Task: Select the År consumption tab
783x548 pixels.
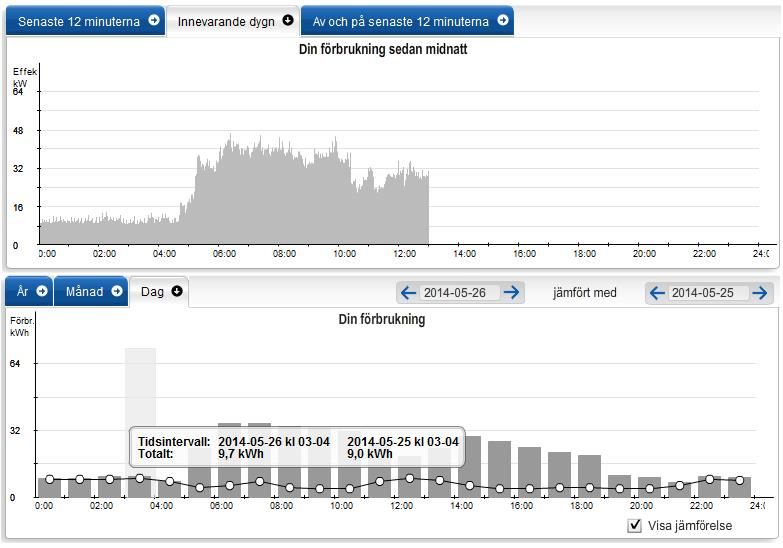Action: (23, 292)
